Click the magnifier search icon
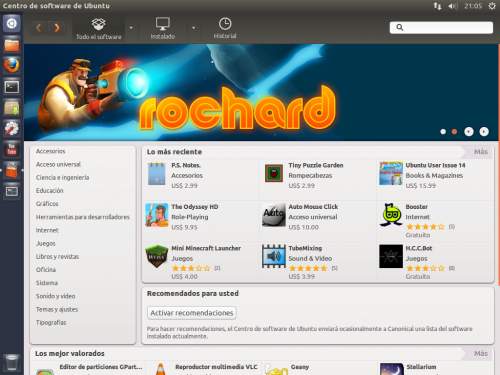500x375 pixels. (400, 27)
